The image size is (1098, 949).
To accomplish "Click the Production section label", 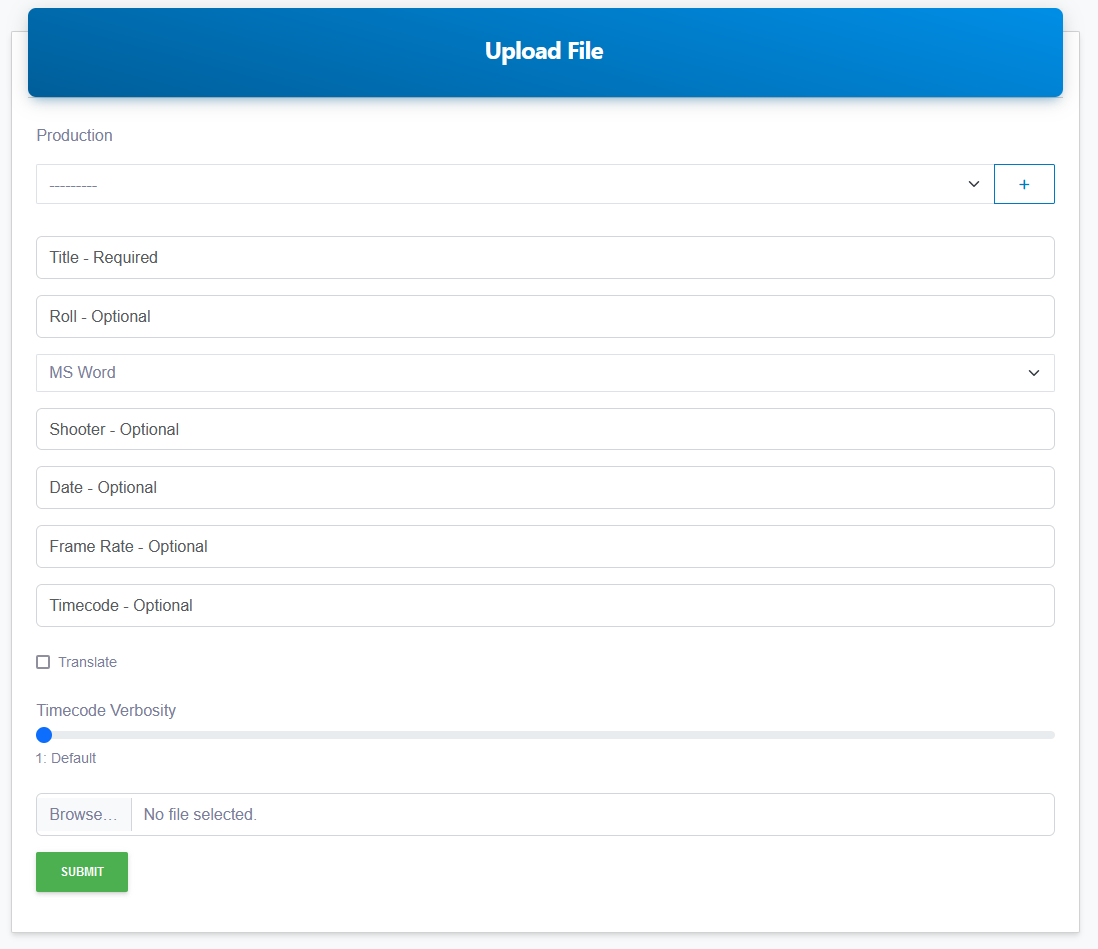I will tap(74, 135).
